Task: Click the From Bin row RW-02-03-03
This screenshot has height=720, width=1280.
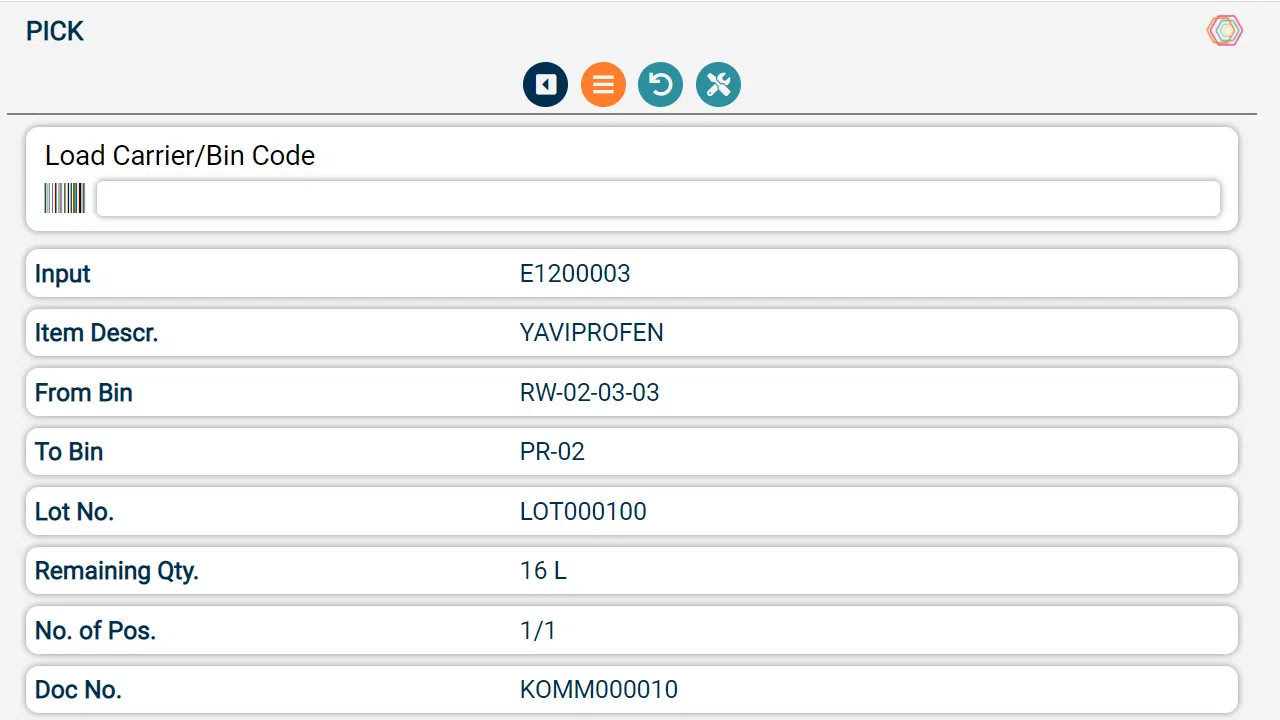Action: 632,392
